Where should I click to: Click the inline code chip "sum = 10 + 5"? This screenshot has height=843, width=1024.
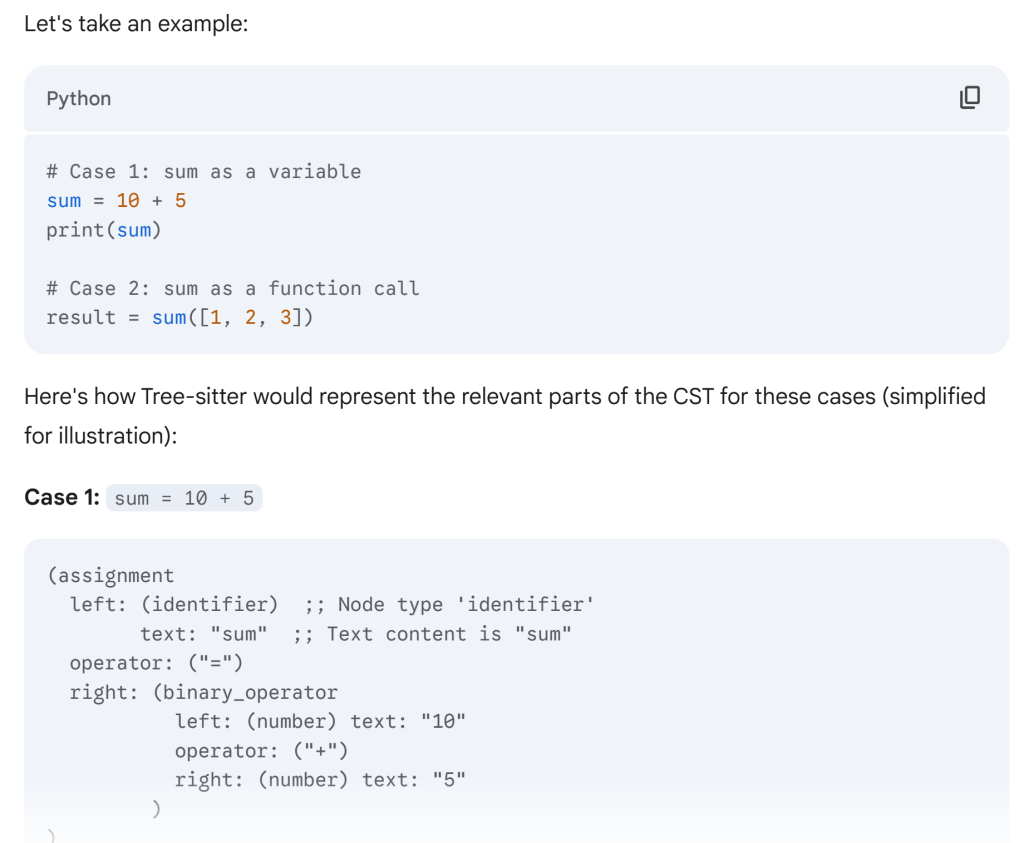pos(184,498)
